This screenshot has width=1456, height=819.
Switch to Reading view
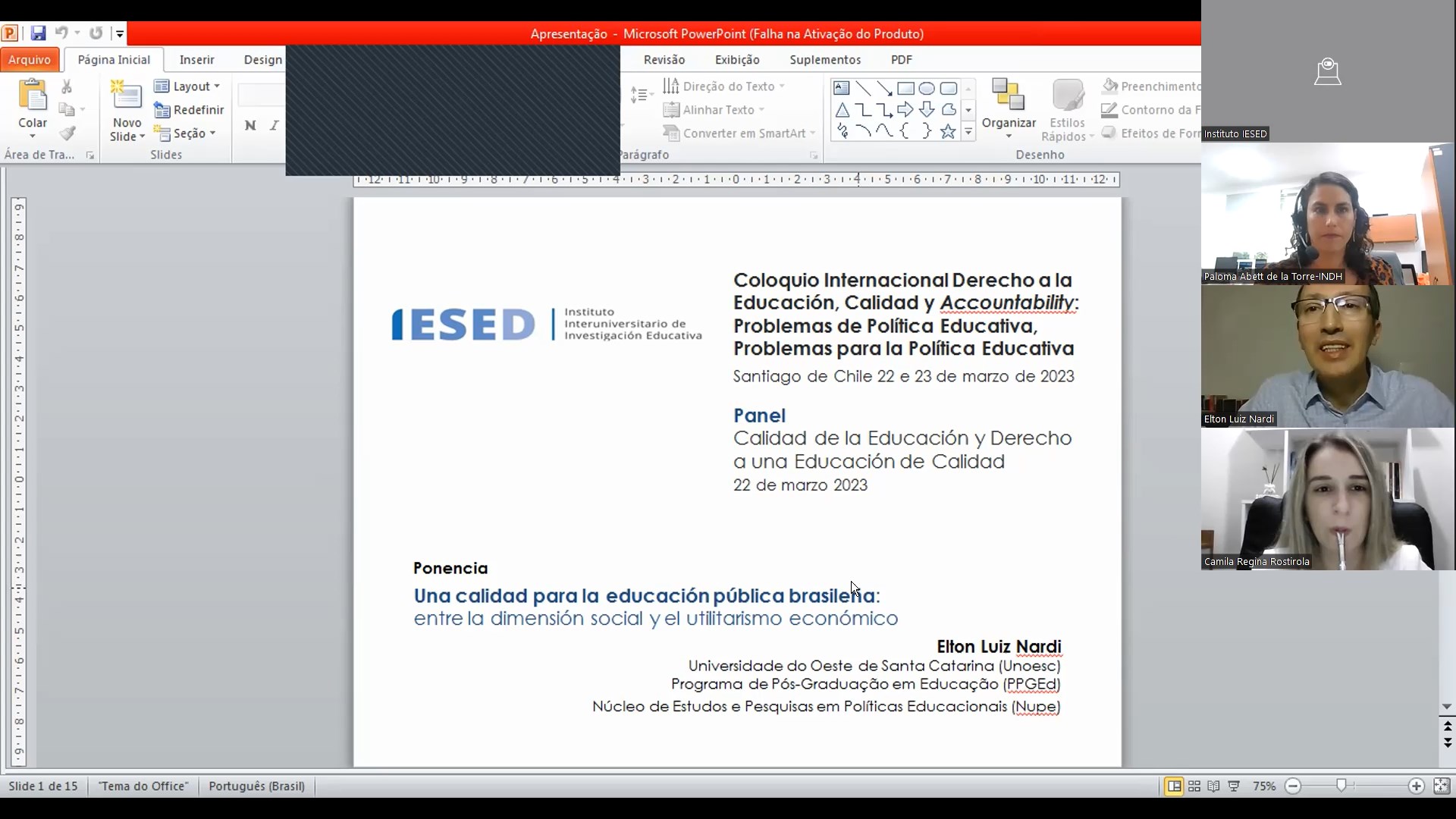[1214, 786]
